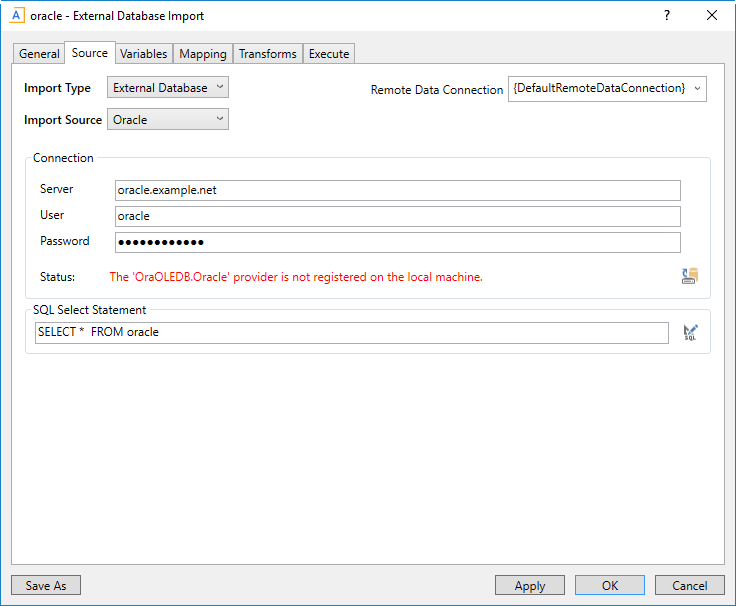Click the Password label

(x=64, y=241)
